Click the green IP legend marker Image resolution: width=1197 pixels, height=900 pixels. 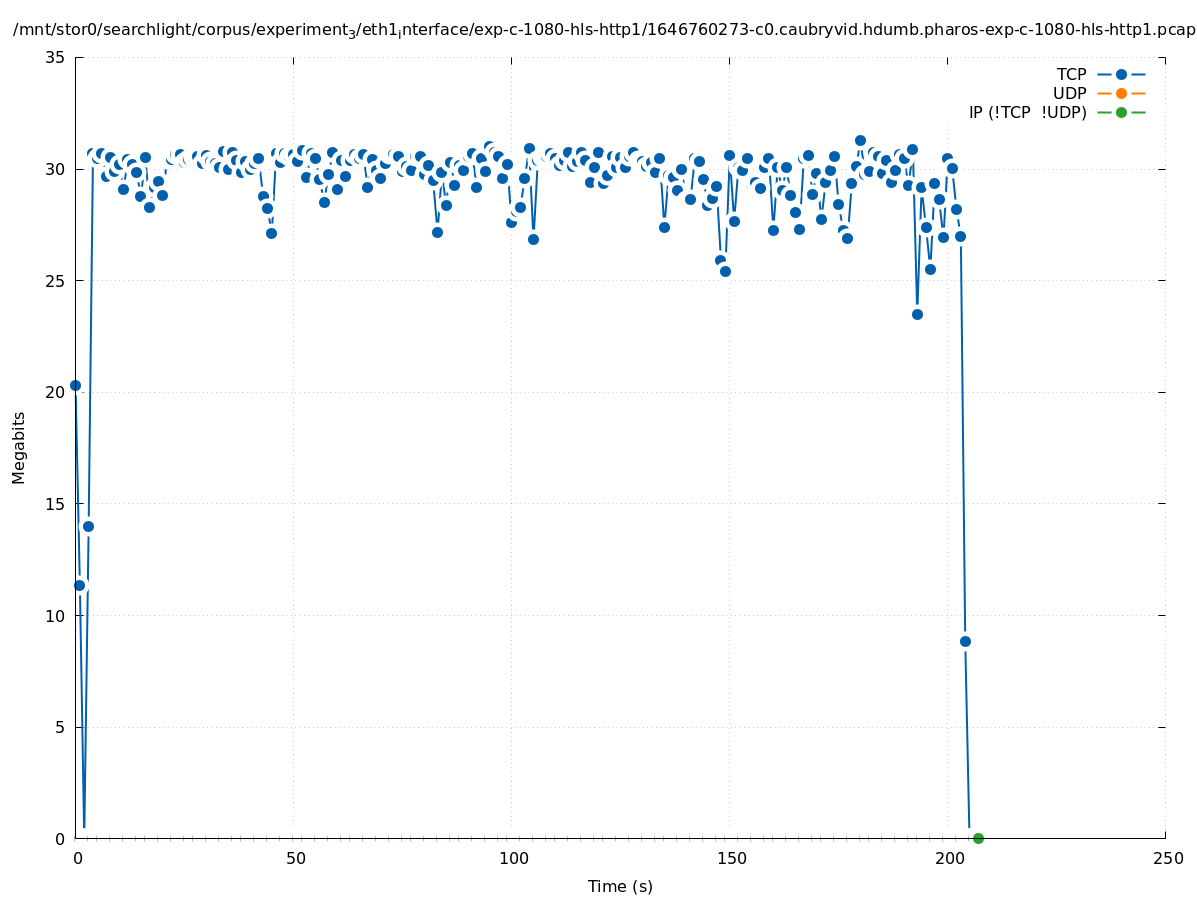click(x=1121, y=112)
